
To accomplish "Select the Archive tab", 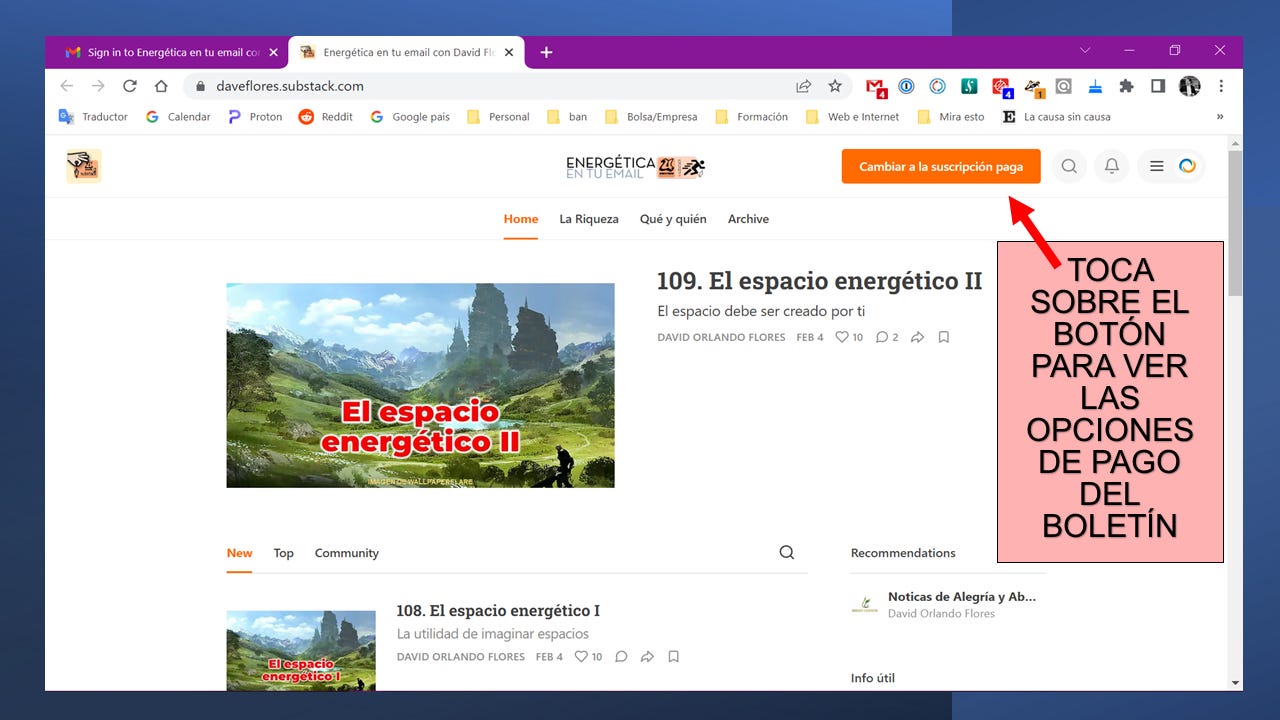I will click(748, 219).
